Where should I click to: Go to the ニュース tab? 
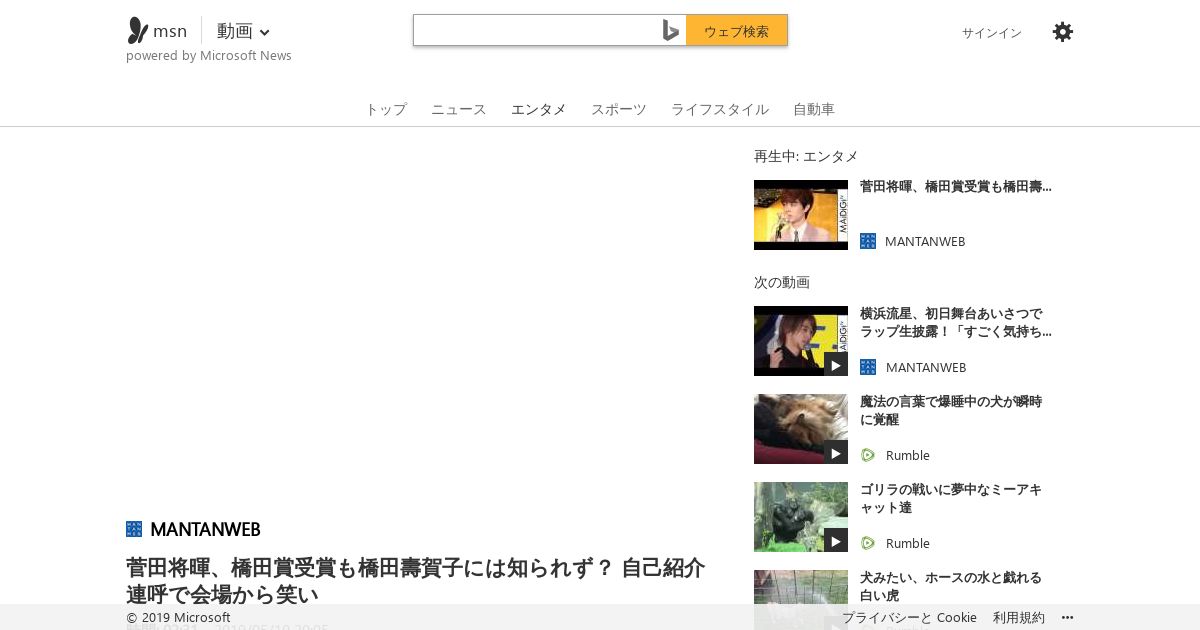(x=459, y=109)
